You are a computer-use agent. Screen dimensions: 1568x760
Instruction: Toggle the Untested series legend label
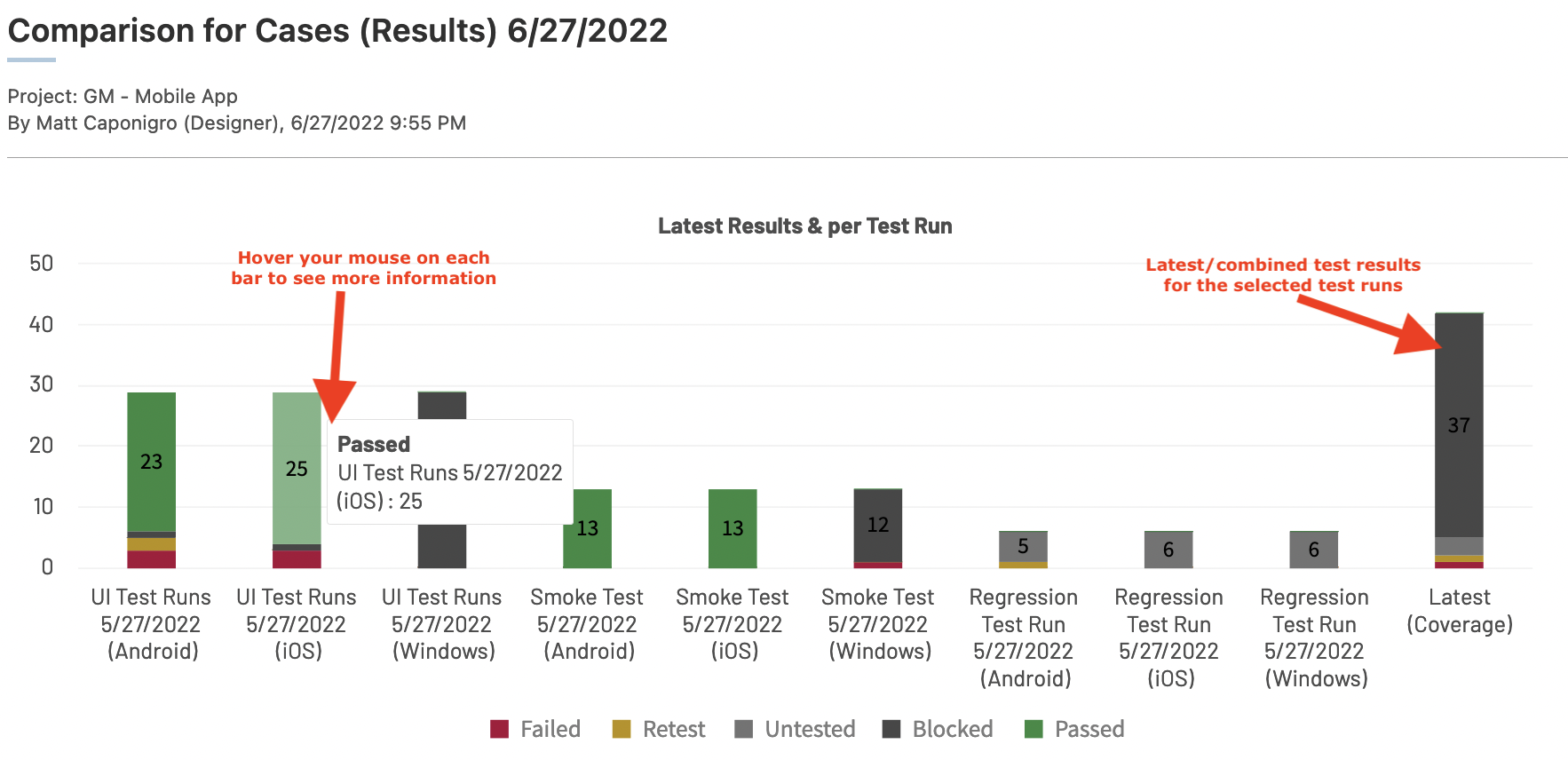pos(810,729)
